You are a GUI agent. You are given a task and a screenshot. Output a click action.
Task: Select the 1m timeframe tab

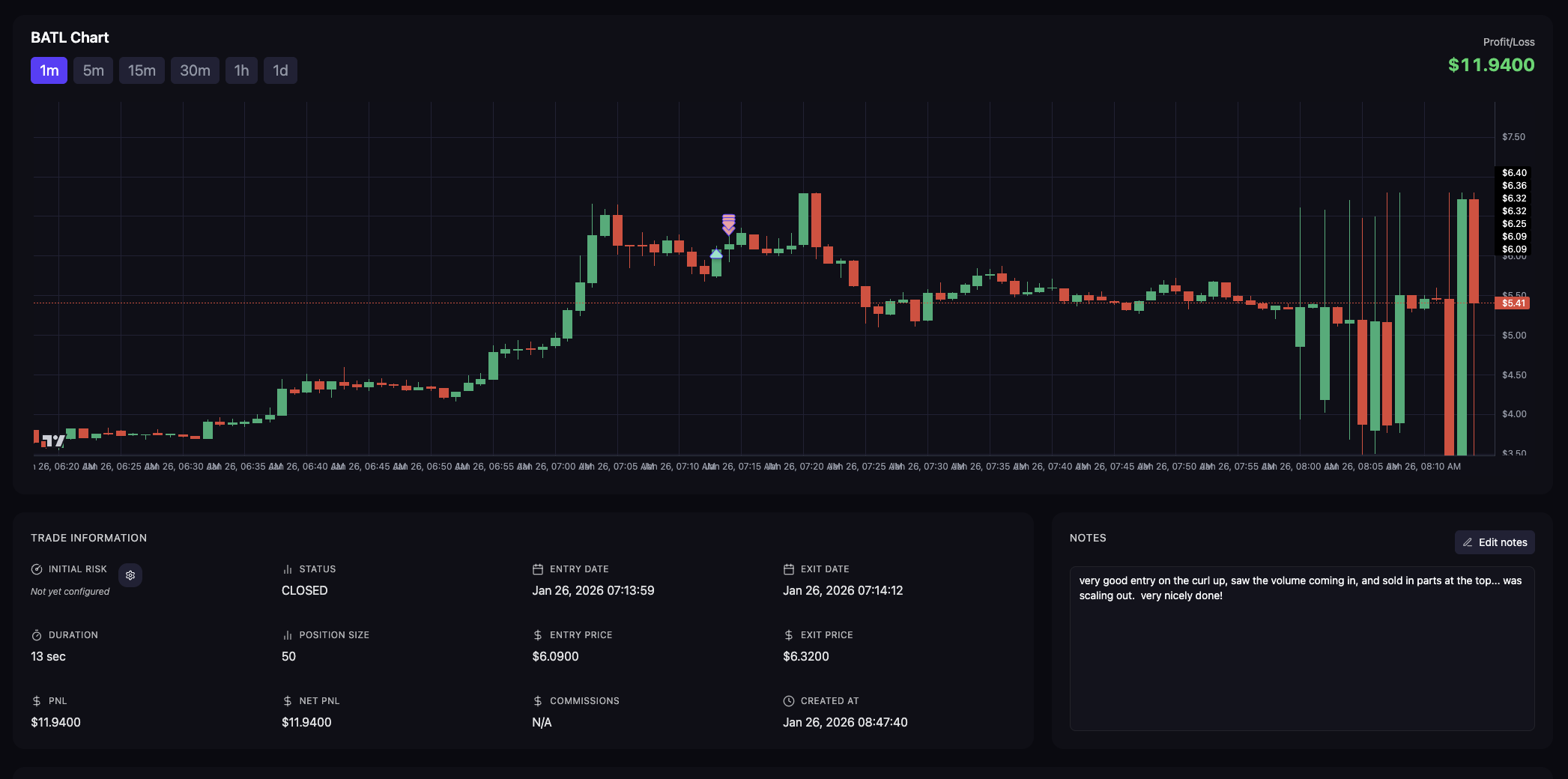tap(49, 70)
